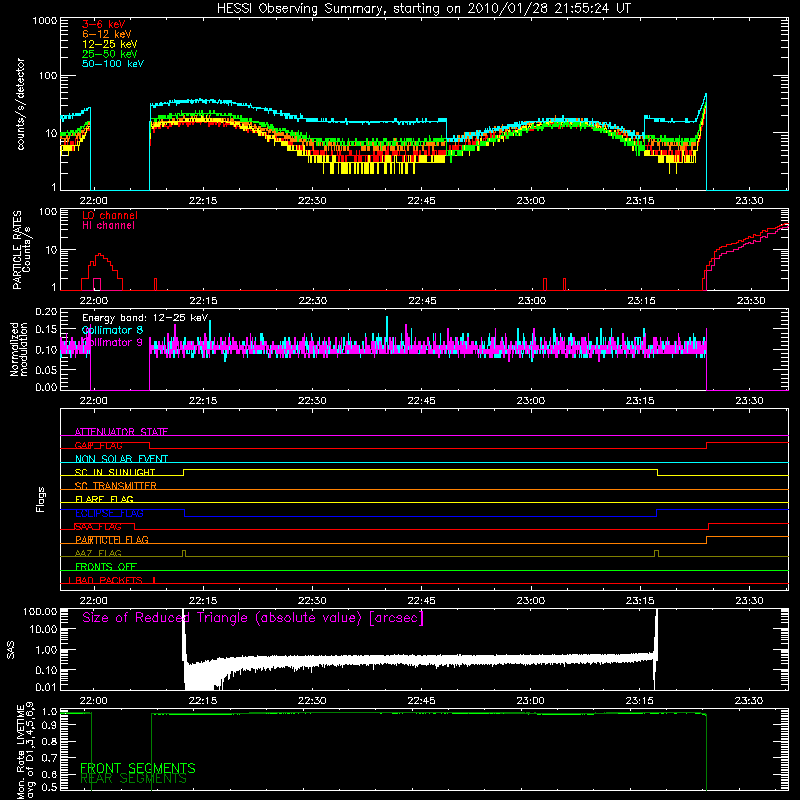The image size is (800, 800).
Task: Click the SC_TRANSMITTER flag label
Action: tap(115, 485)
